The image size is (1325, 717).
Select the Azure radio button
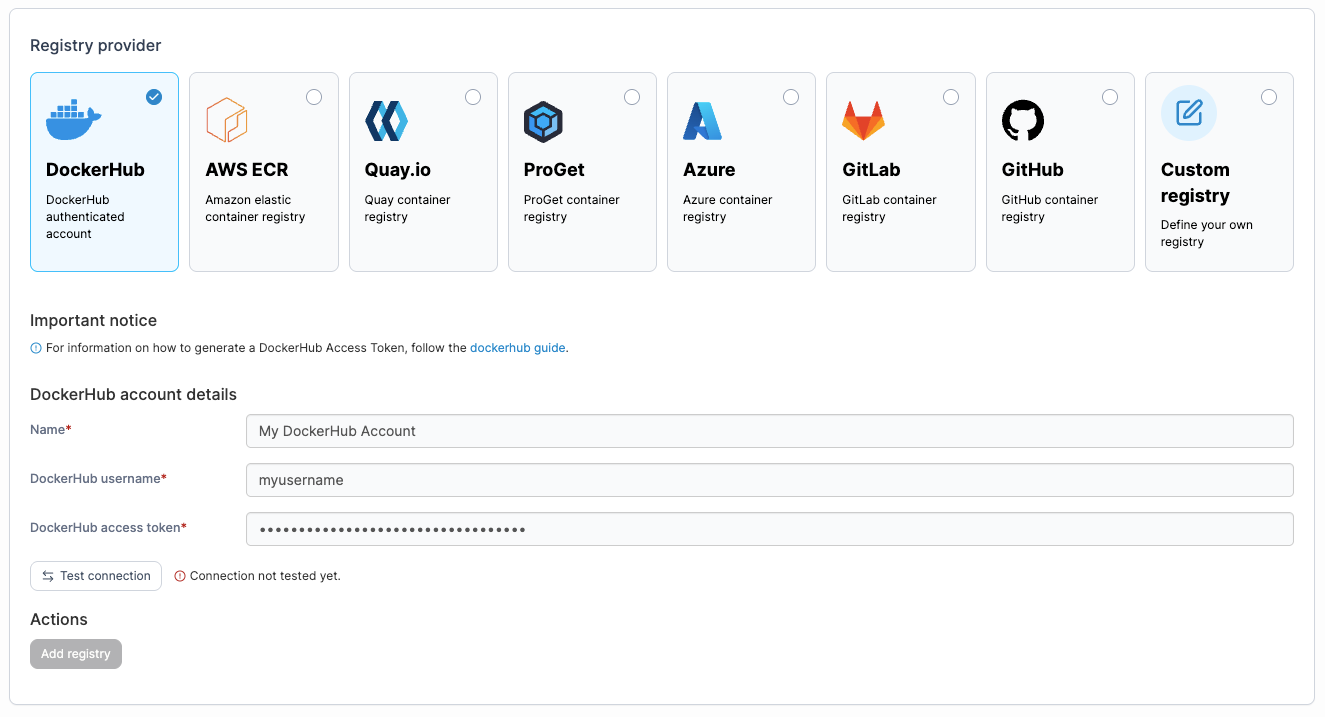[x=791, y=97]
